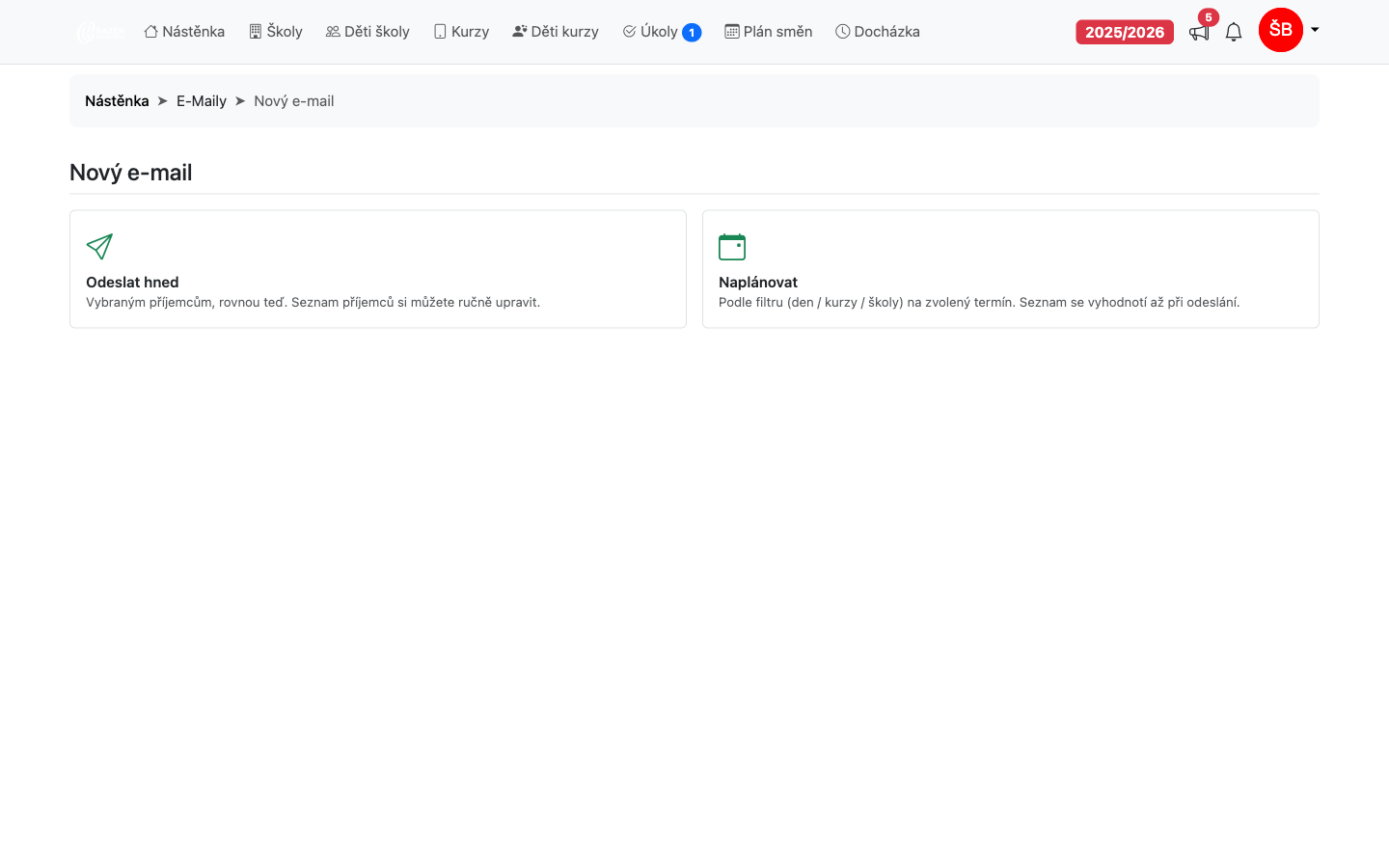This screenshot has width=1389, height=868.
Task: Open the Školy navigation item
Action: point(276,32)
